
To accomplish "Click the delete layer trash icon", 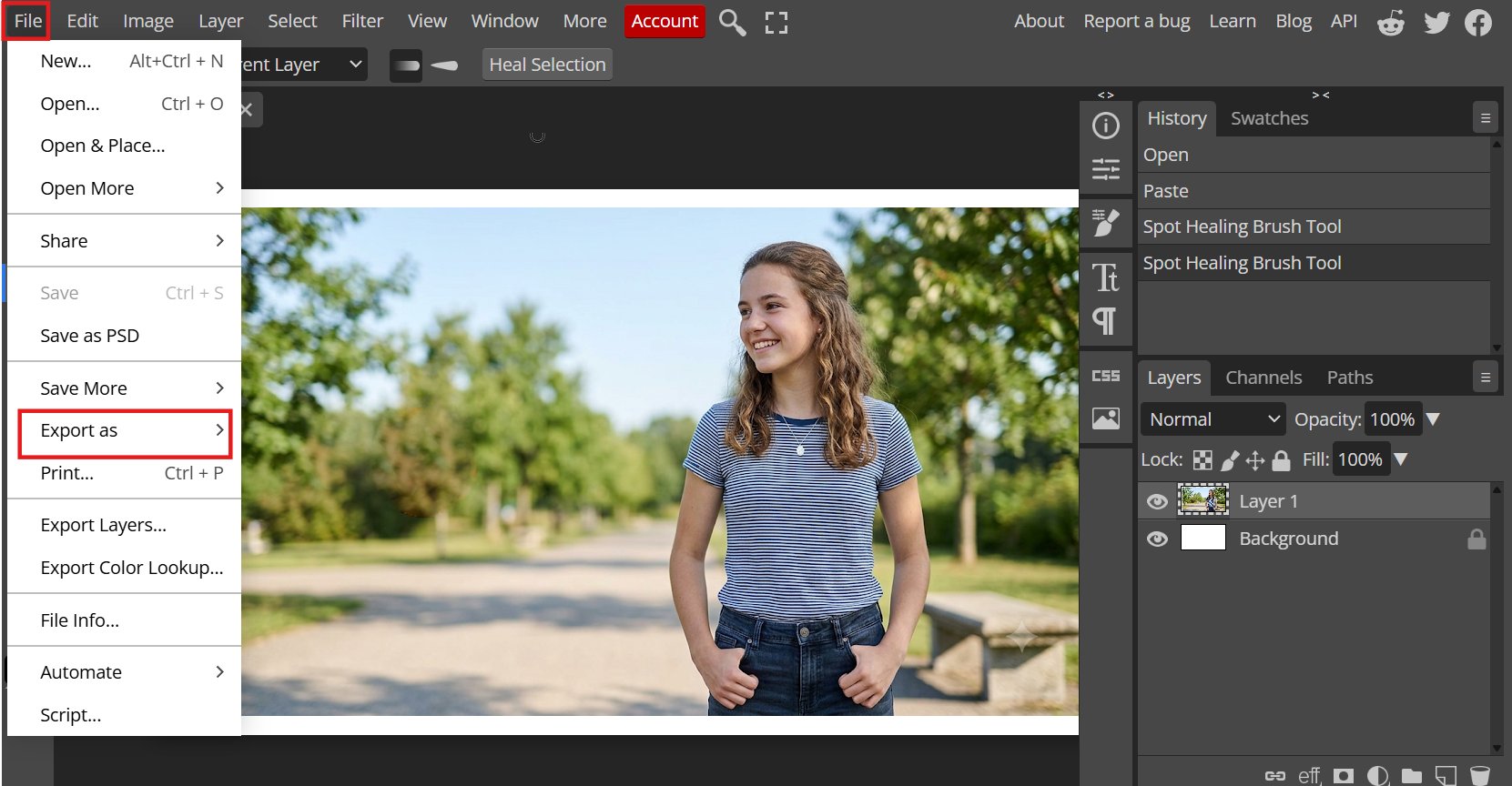I will coord(1480,775).
